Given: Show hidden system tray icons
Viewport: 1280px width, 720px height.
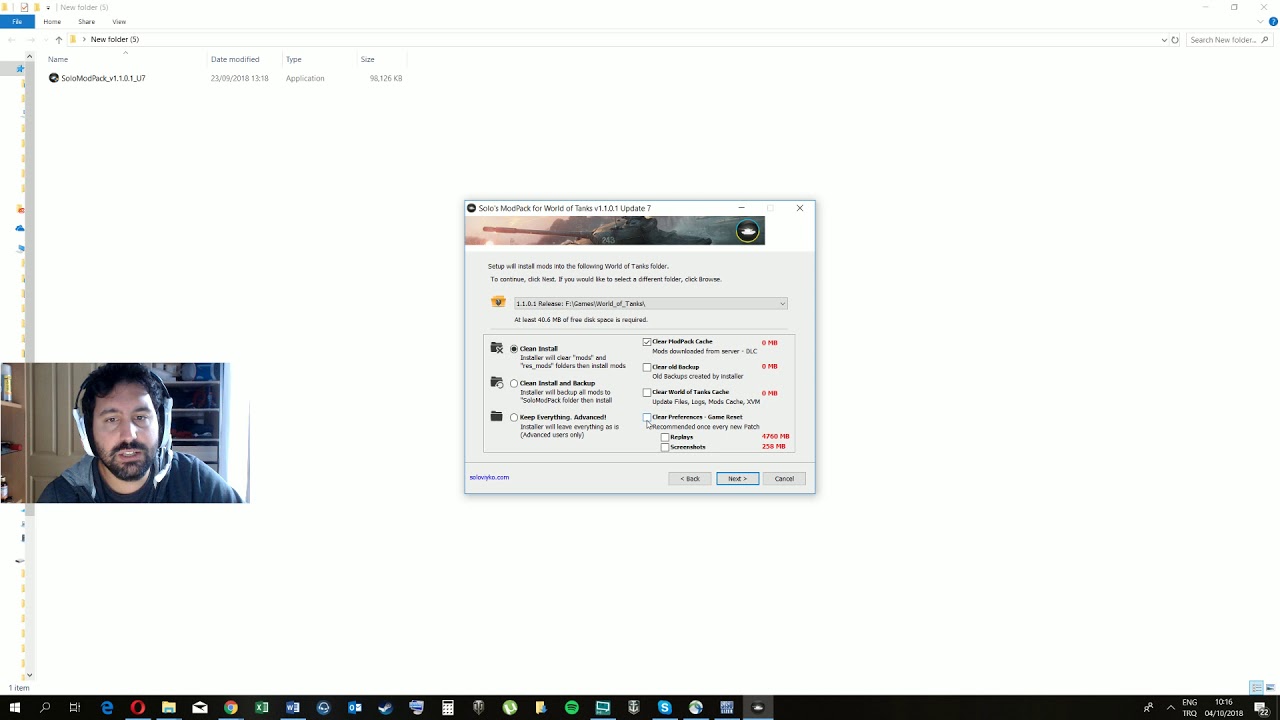Looking at the screenshot, I should tap(1171, 708).
